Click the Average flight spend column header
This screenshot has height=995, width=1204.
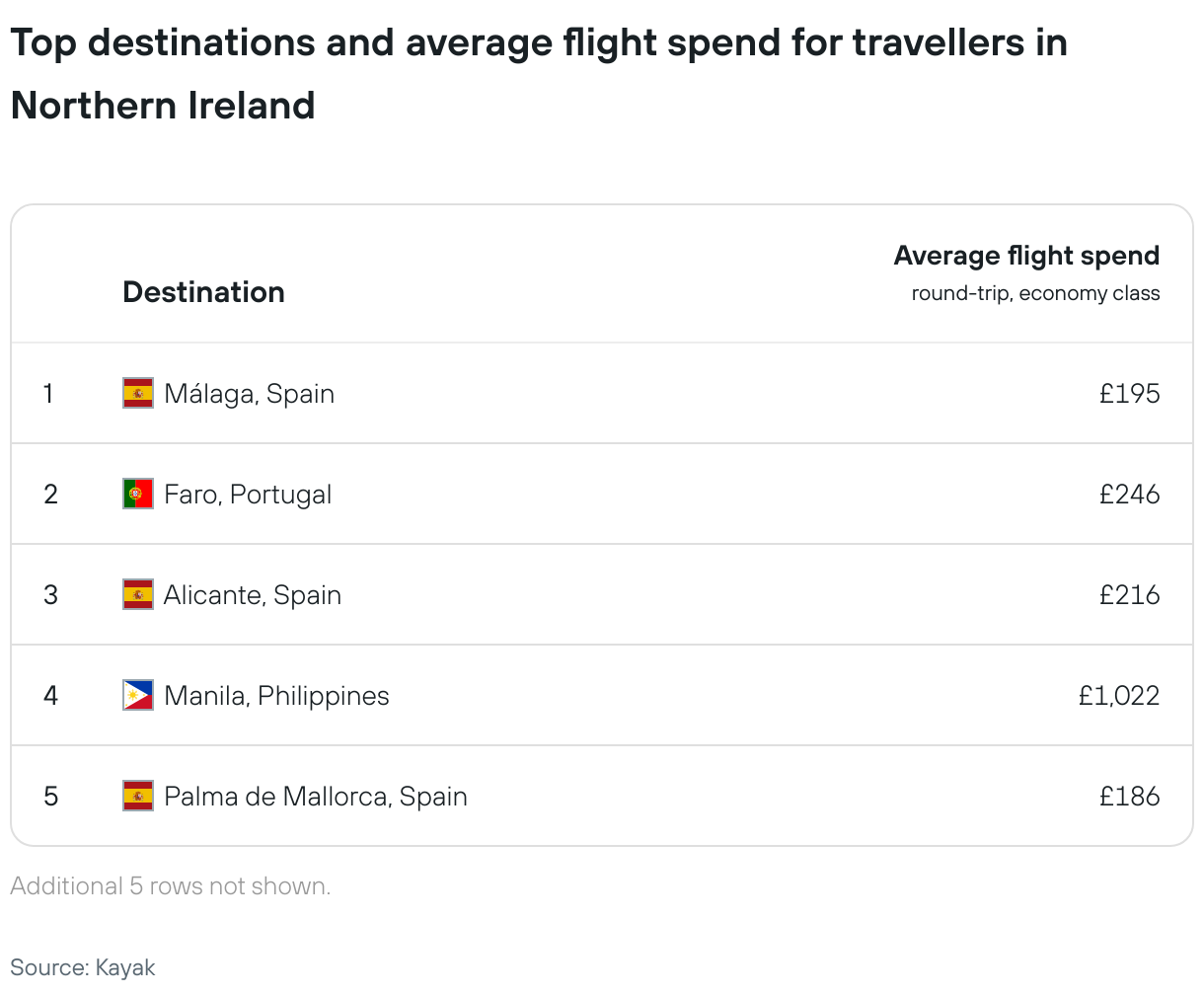pos(1026,256)
